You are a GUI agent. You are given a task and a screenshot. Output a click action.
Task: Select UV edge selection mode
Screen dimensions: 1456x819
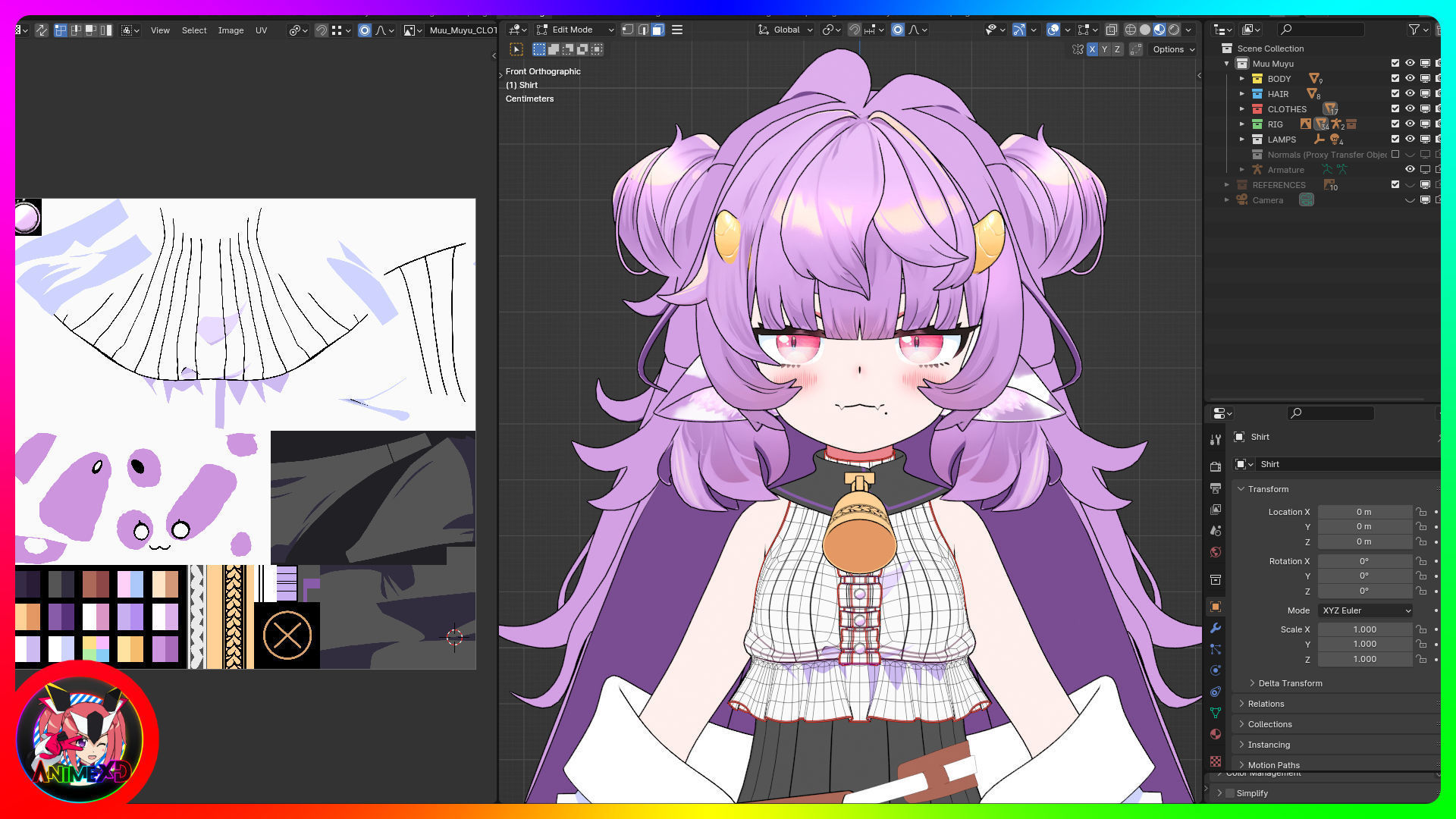pyautogui.click(x=76, y=30)
